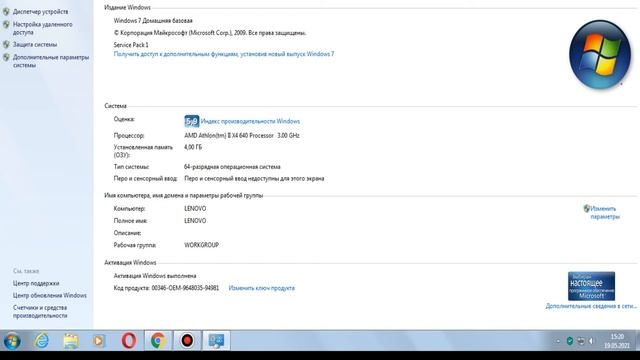Click Активация Windows выполнена text

[x=155, y=276]
